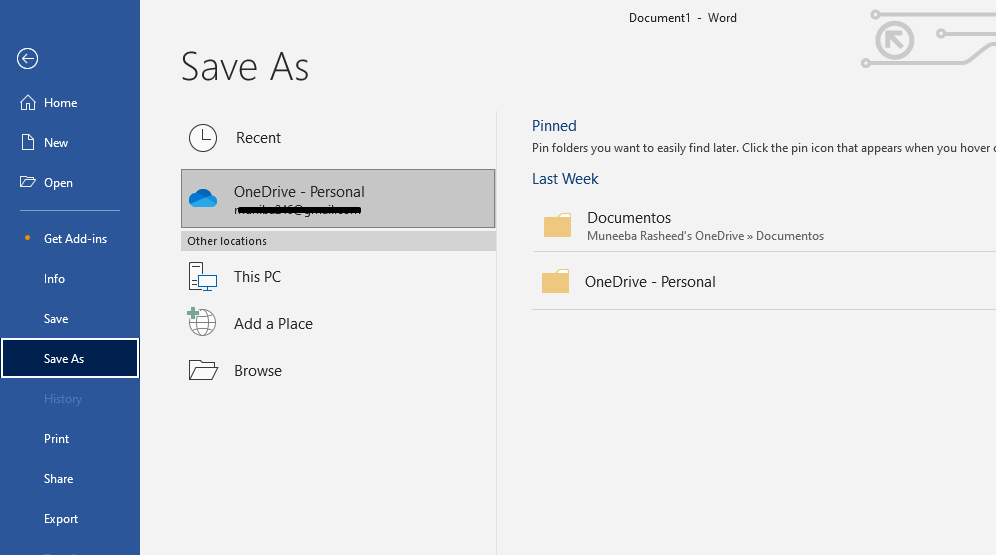Open the Info menu item
This screenshot has width=996, height=555.
pos(54,279)
